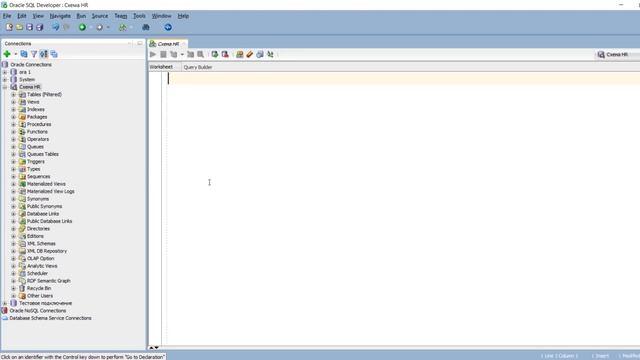Screen dimensions: 640x360
Task: Select the Triggers tree item
Action: pos(36,162)
